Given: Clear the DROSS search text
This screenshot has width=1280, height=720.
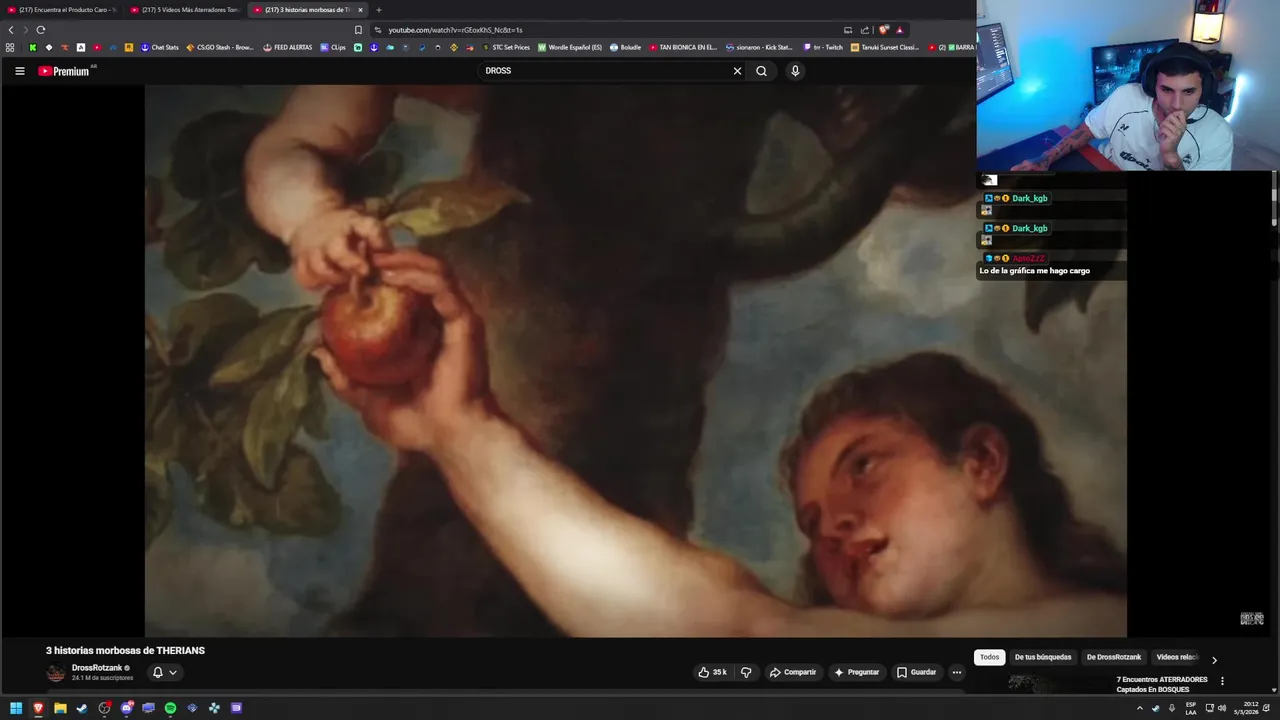Looking at the screenshot, I should tap(737, 71).
